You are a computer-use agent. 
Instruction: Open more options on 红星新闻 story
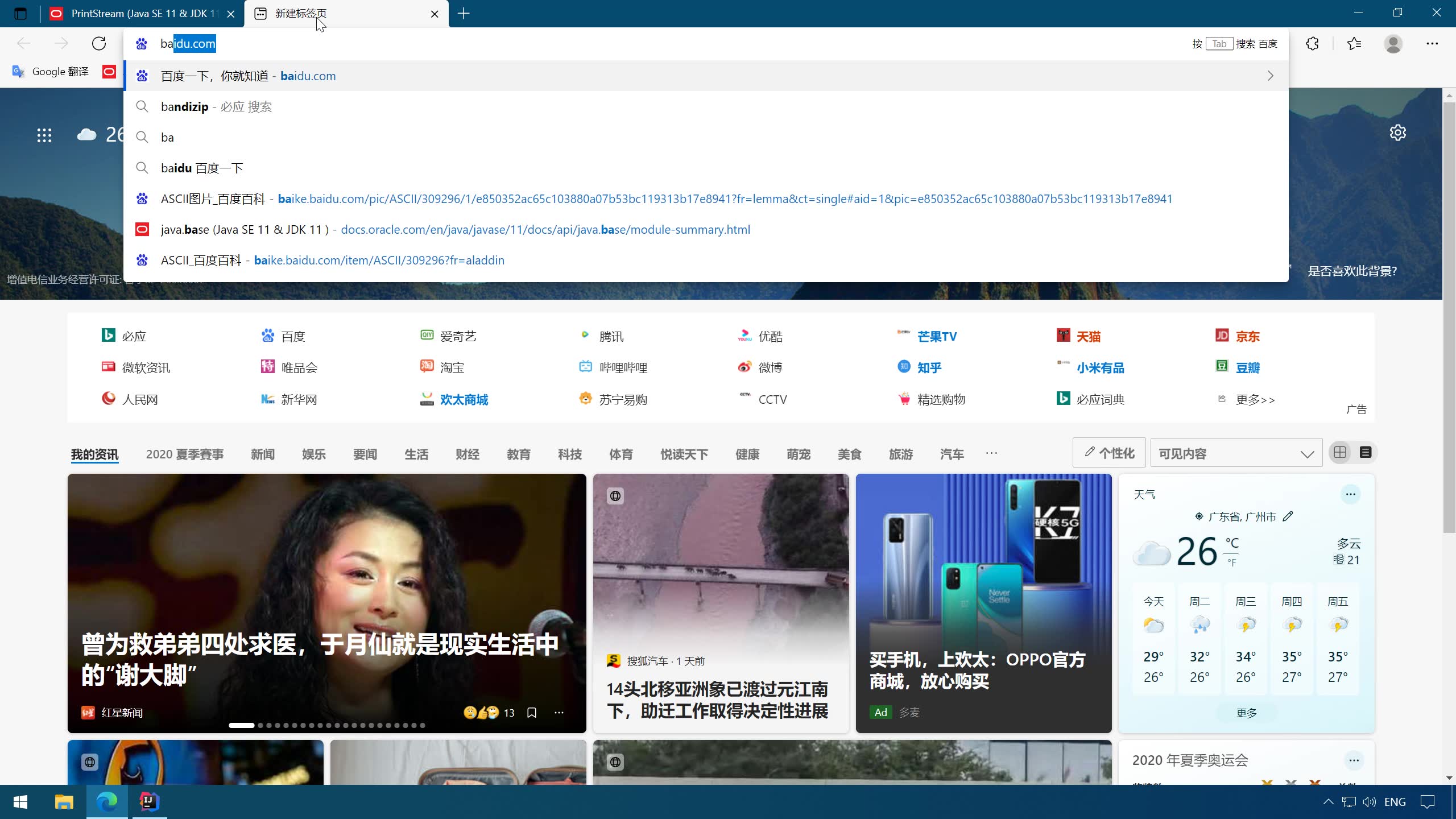pyautogui.click(x=559, y=713)
